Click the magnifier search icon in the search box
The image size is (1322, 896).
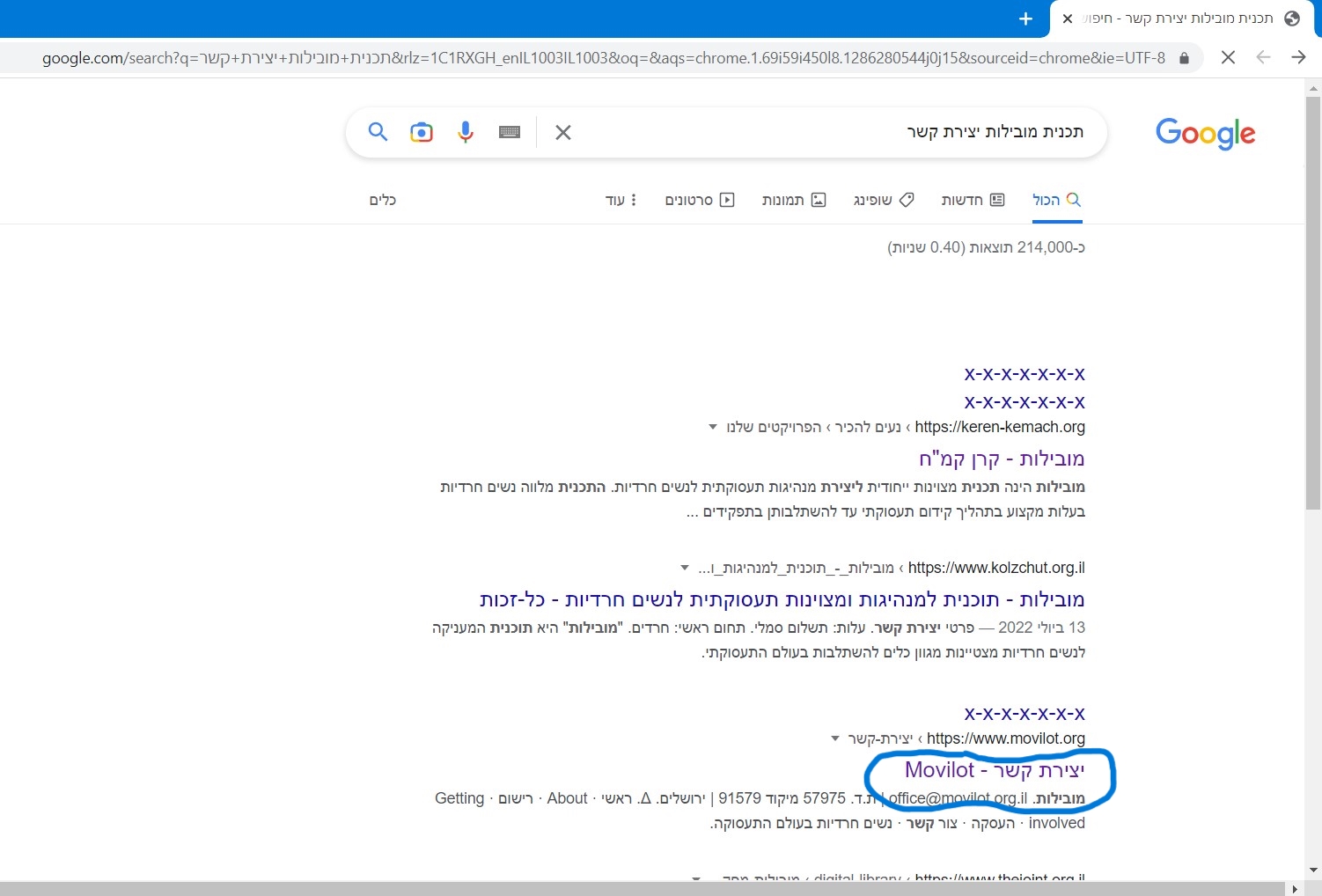click(378, 132)
